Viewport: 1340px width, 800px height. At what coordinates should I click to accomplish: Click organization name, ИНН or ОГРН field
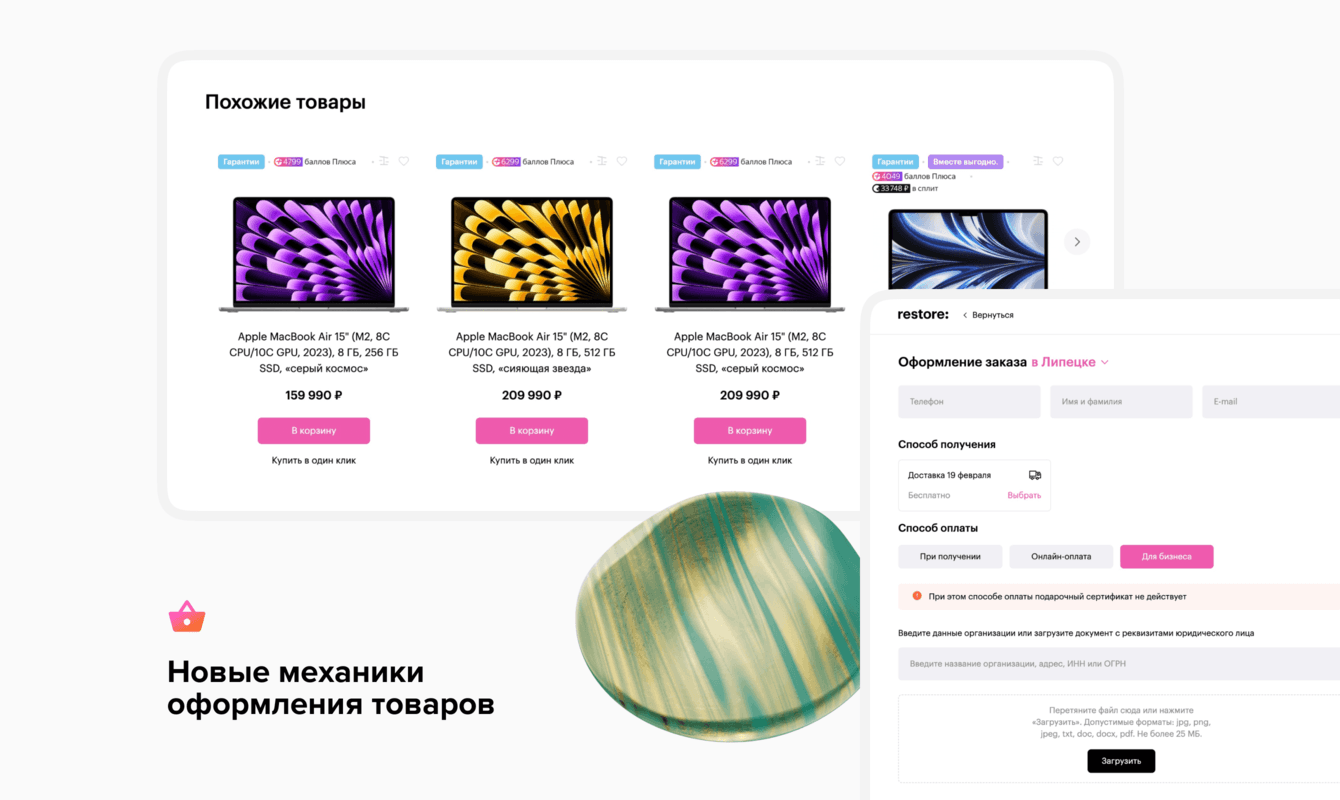[1119, 664]
